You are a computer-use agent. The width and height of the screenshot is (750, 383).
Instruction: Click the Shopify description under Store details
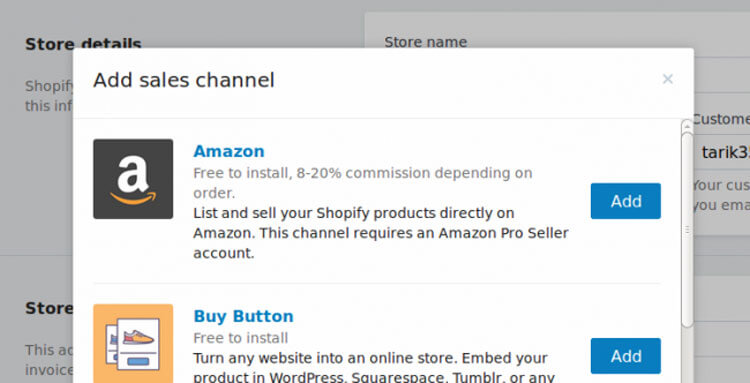coord(49,96)
